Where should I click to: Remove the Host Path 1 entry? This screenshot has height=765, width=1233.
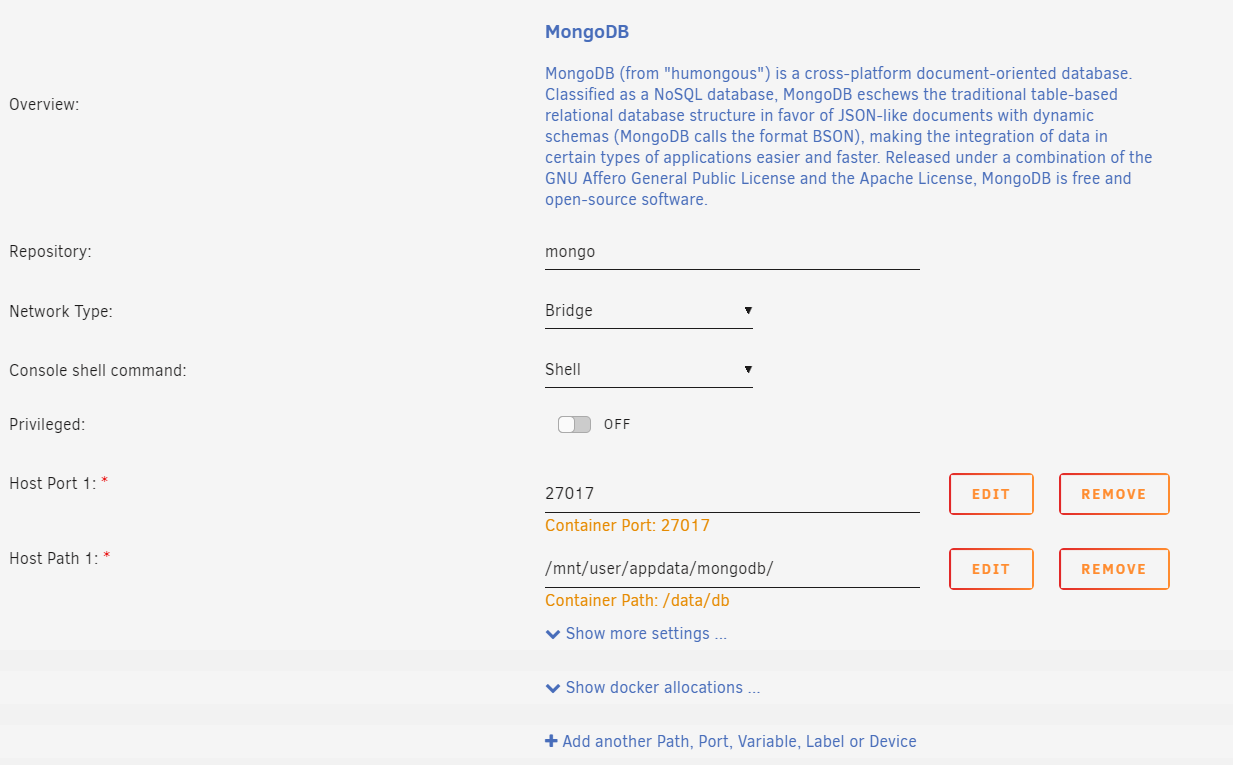(1113, 569)
